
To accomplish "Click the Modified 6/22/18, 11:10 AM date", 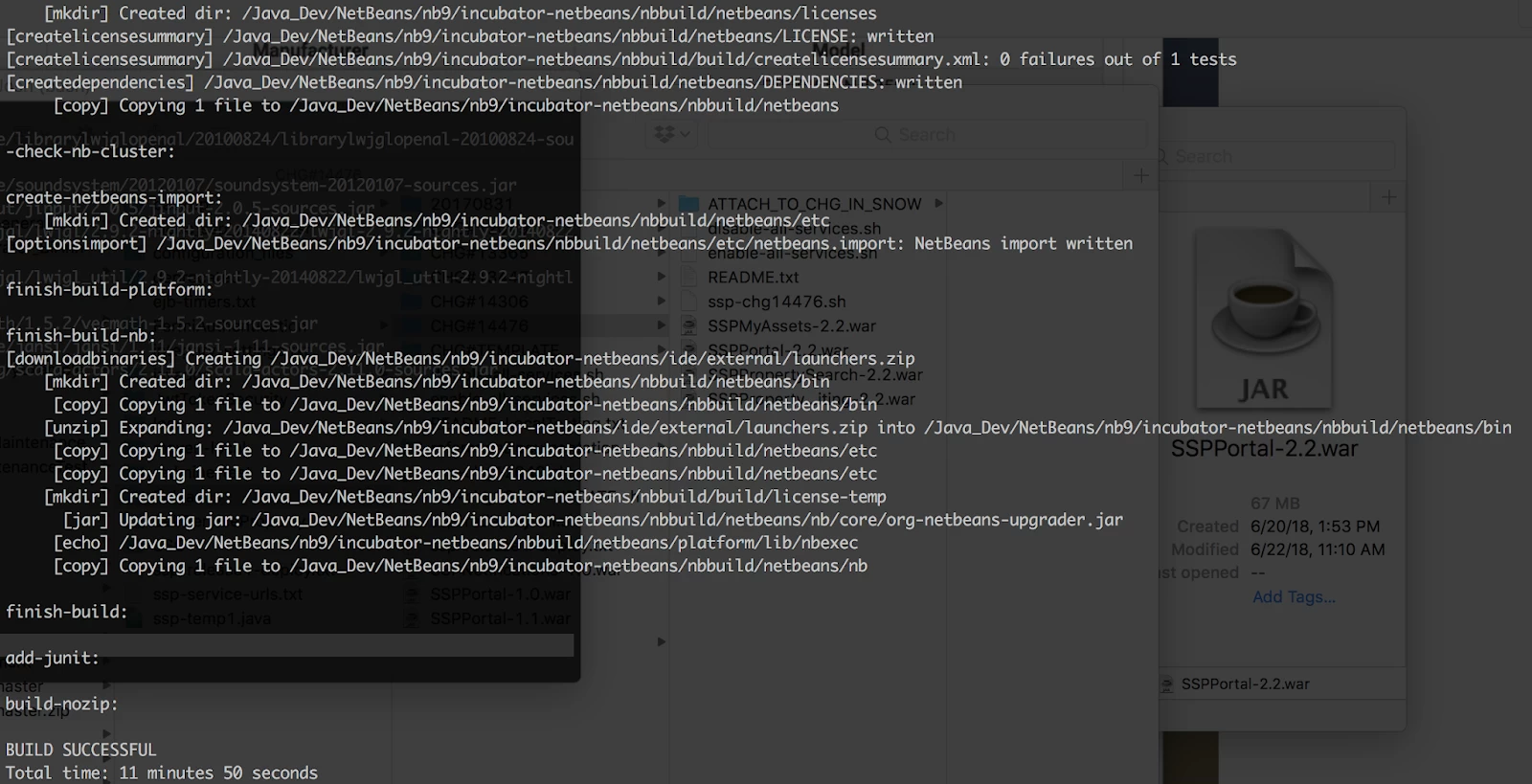I will pos(1318,549).
